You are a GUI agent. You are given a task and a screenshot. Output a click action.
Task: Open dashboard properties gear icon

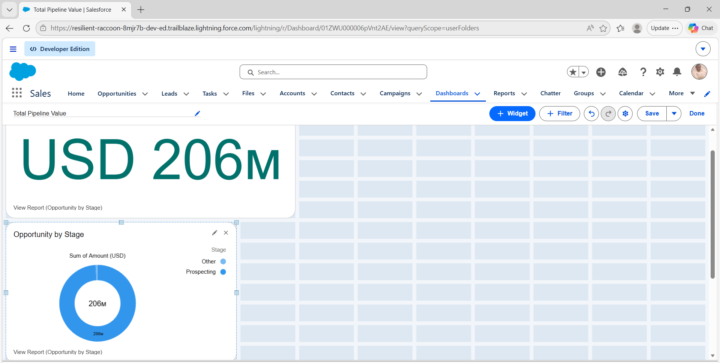(x=625, y=113)
